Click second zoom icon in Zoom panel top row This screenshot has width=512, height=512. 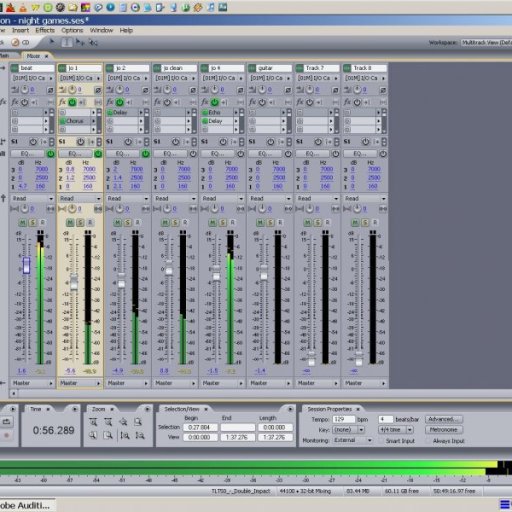click(108, 422)
